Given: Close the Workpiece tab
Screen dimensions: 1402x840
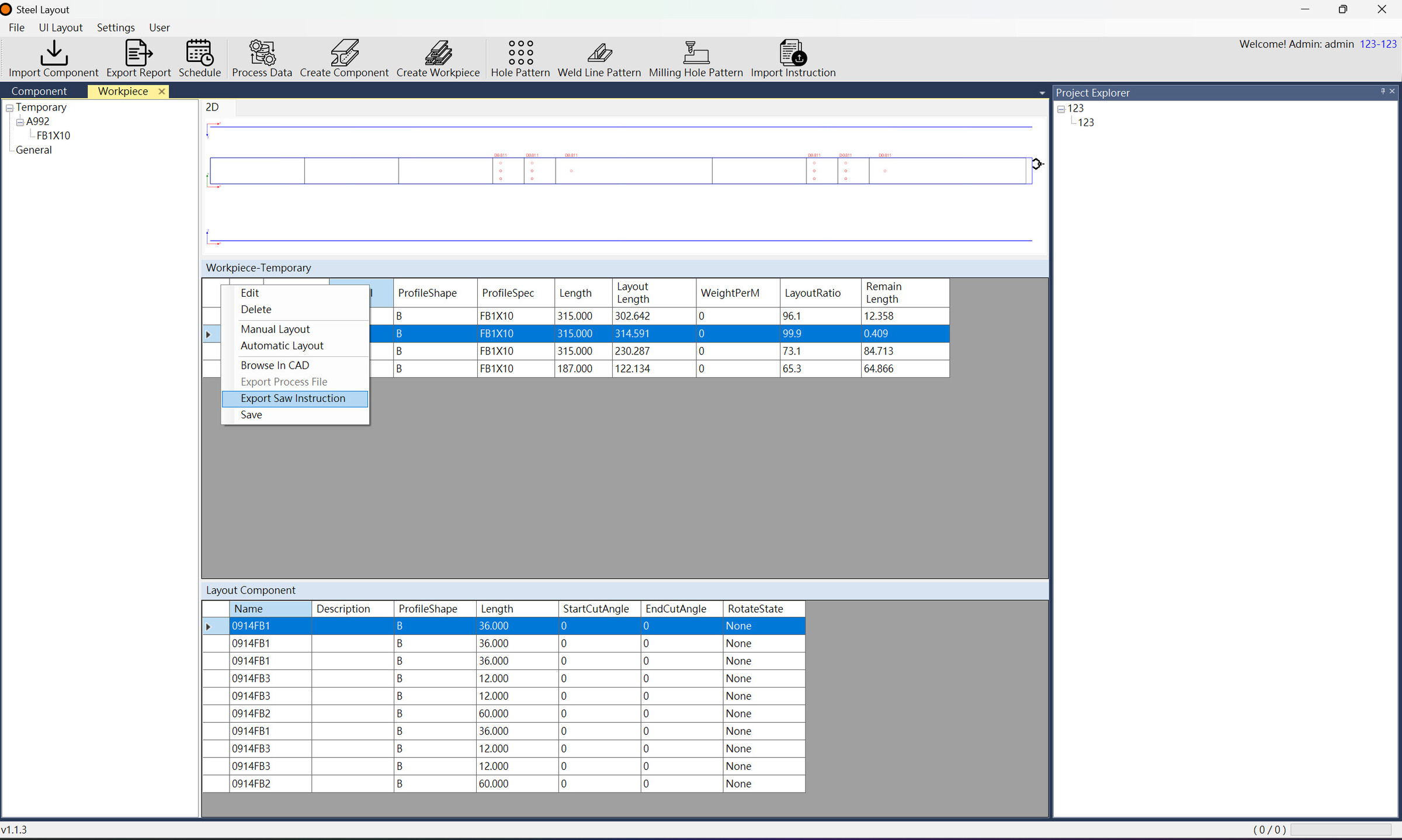Looking at the screenshot, I should point(162,91).
